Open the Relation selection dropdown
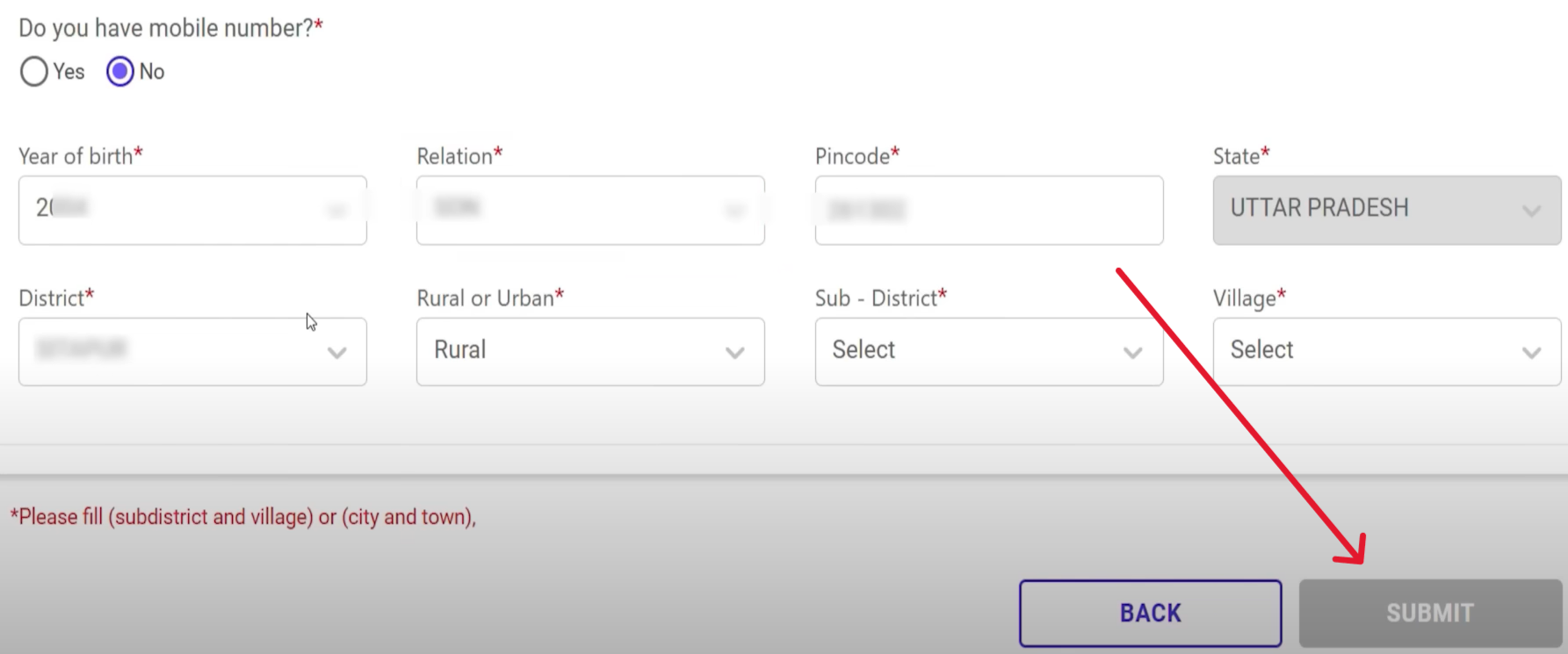 pos(589,211)
